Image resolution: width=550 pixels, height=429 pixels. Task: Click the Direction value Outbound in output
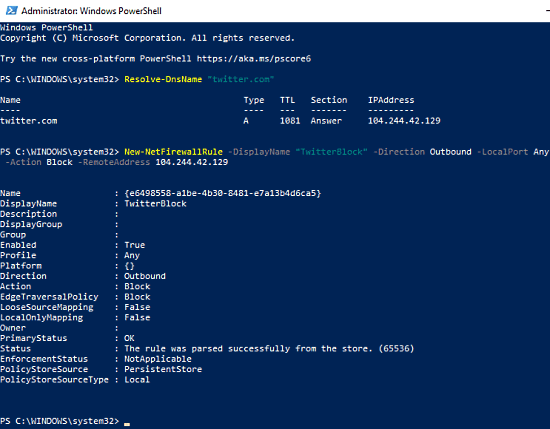(x=145, y=276)
